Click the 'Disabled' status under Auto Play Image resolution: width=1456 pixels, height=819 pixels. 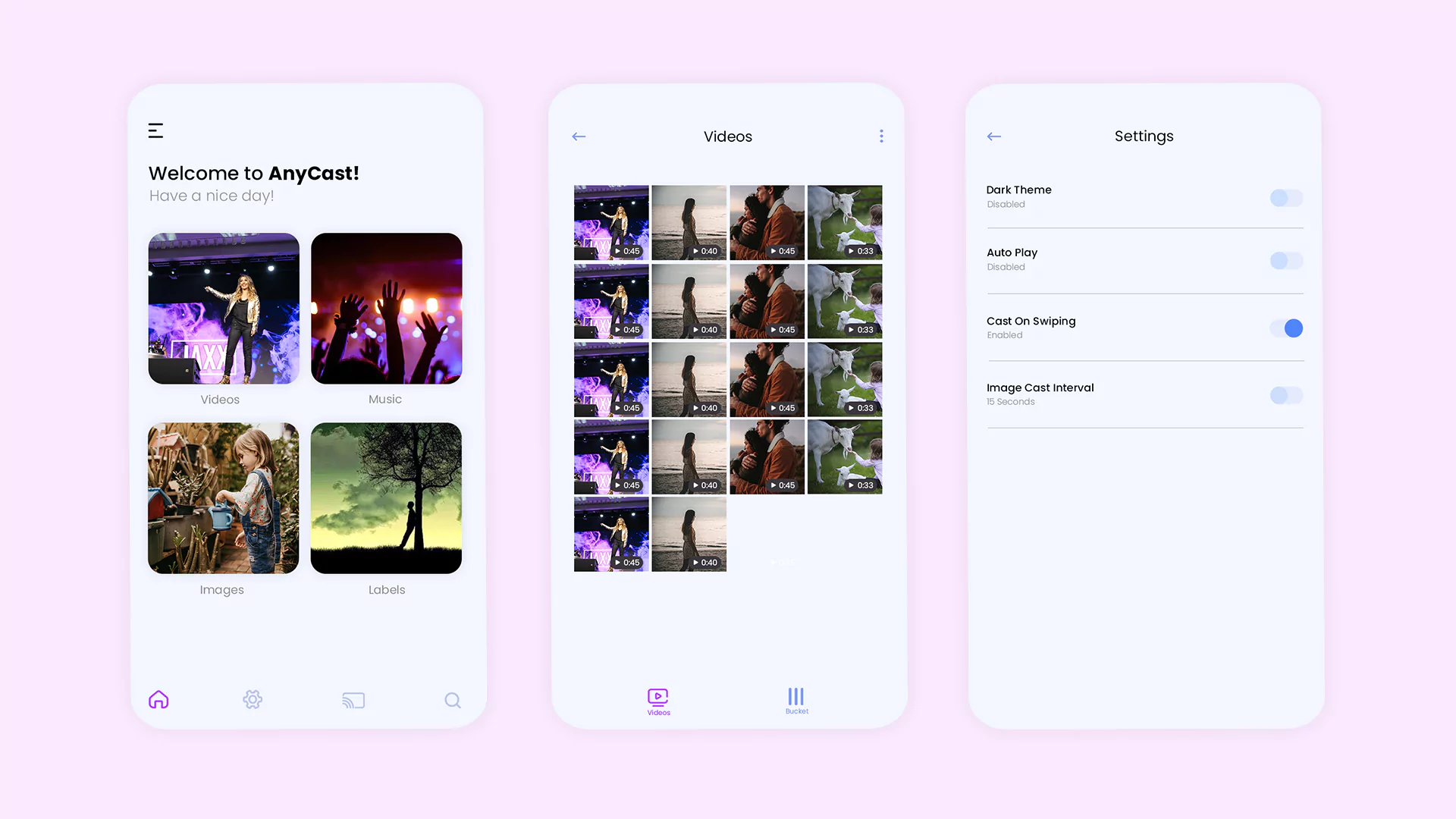coord(1006,267)
